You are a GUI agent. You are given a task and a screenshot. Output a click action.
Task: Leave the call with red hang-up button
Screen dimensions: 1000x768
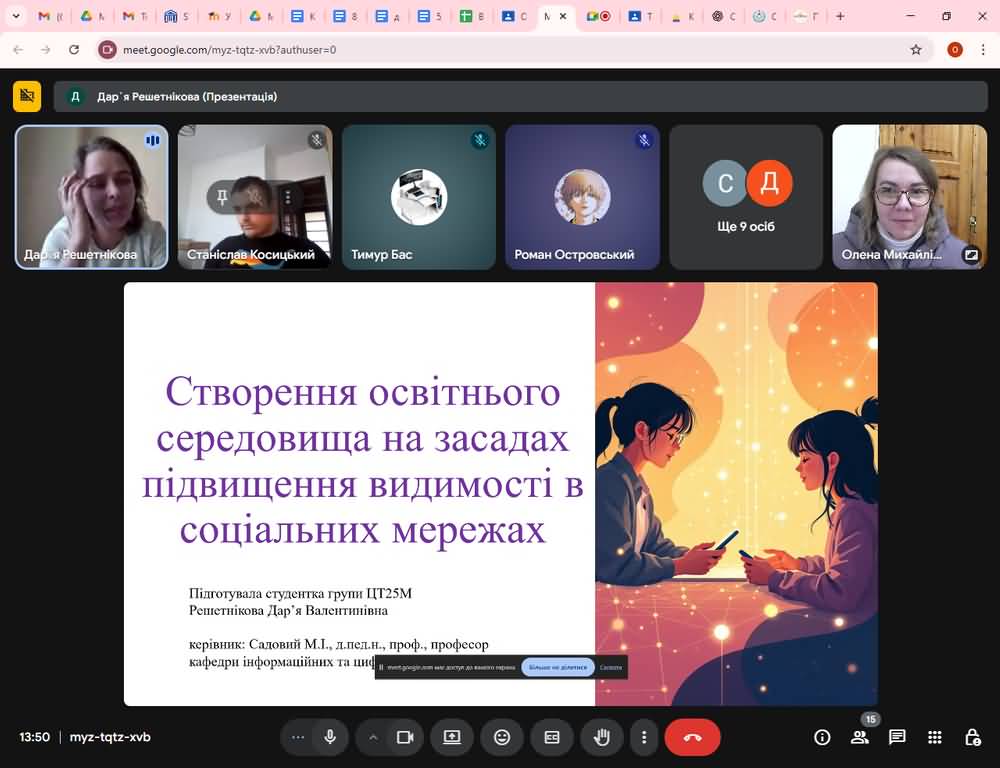pos(692,737)
